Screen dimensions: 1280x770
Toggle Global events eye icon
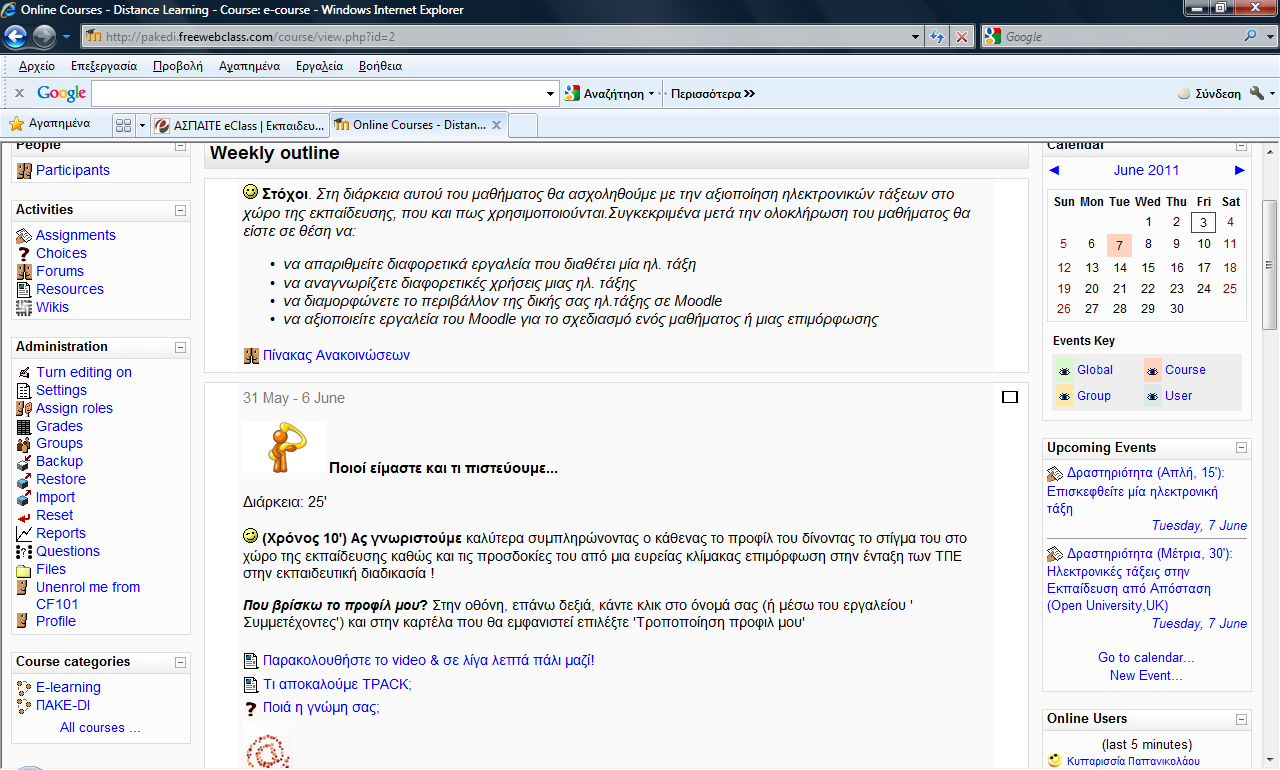pos(1065,370)
